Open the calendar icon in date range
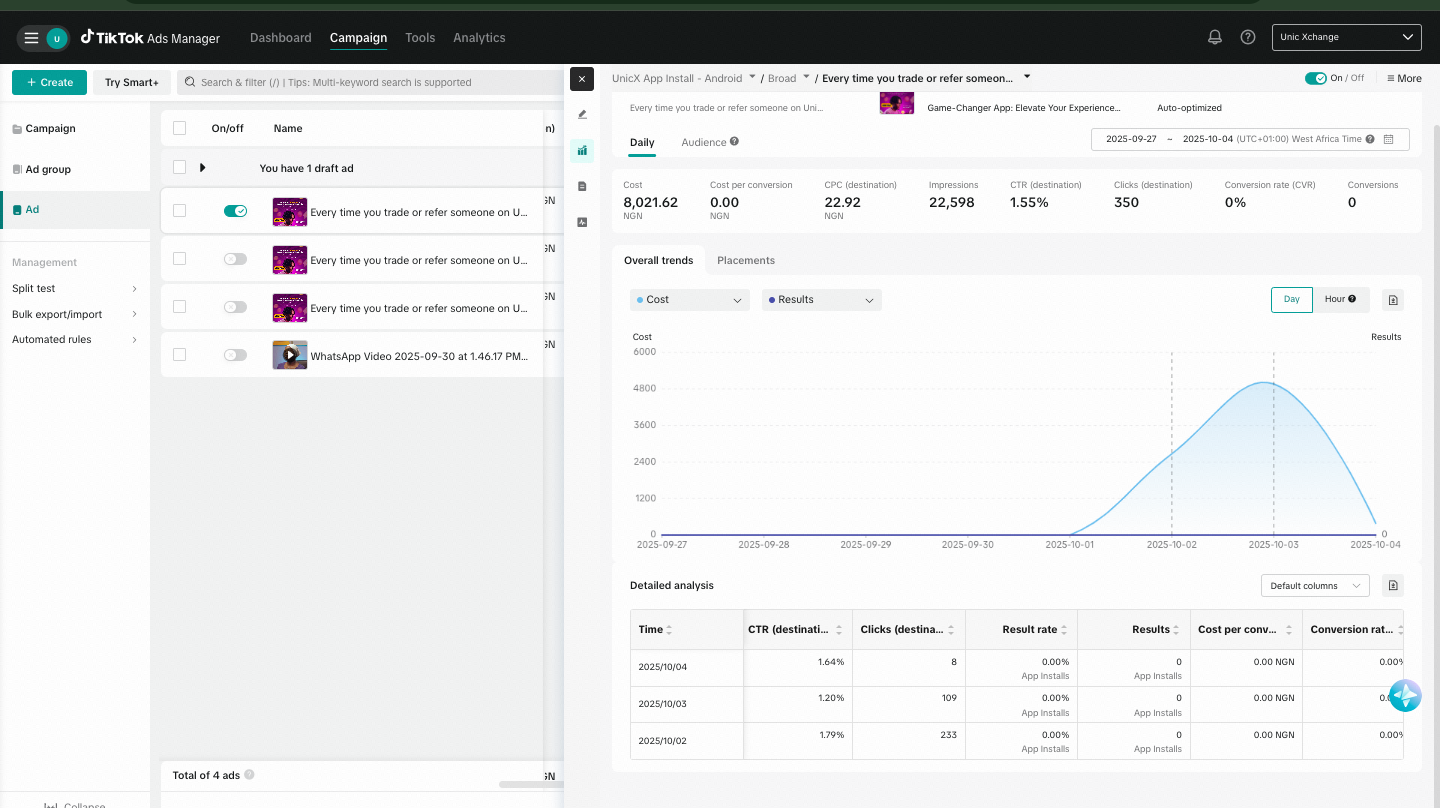 pos(1388,139)
